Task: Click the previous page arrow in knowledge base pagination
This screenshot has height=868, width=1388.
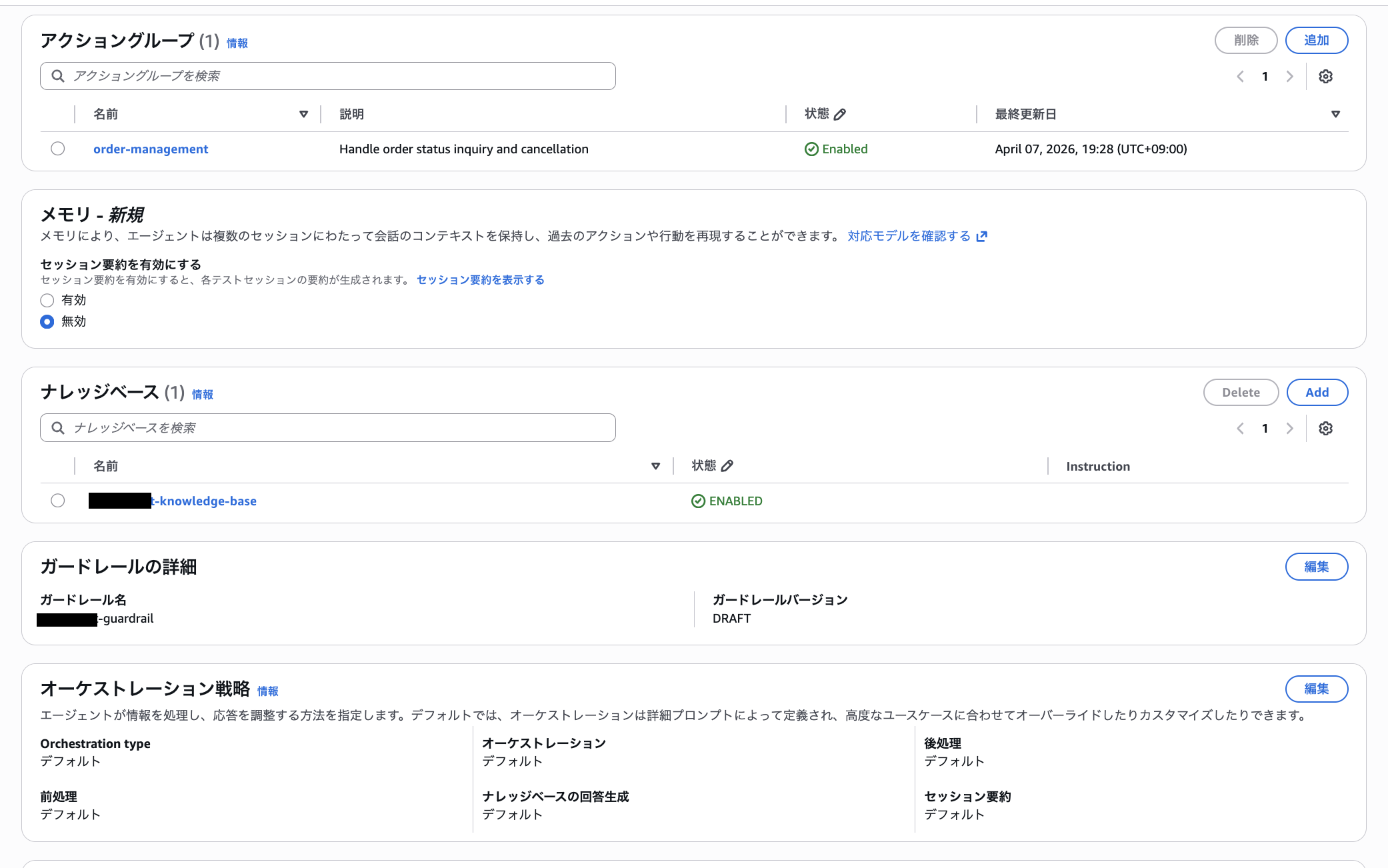Action: [1240, 428]
